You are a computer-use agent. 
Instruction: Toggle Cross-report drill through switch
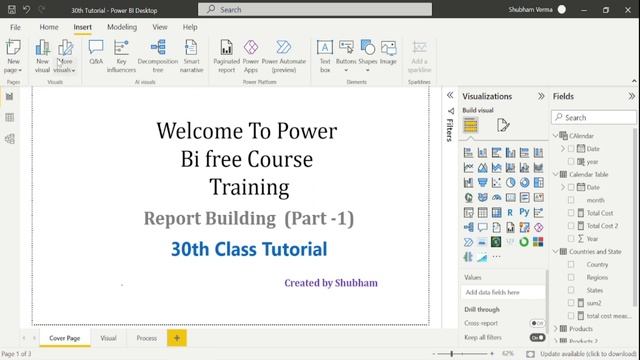click(537, 323)
